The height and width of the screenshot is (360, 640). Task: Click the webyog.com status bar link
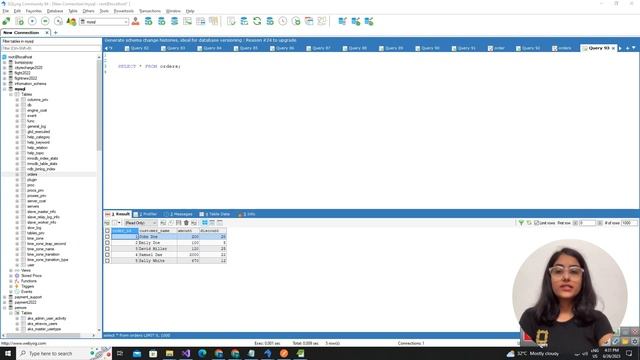click(x=23, y=343)
